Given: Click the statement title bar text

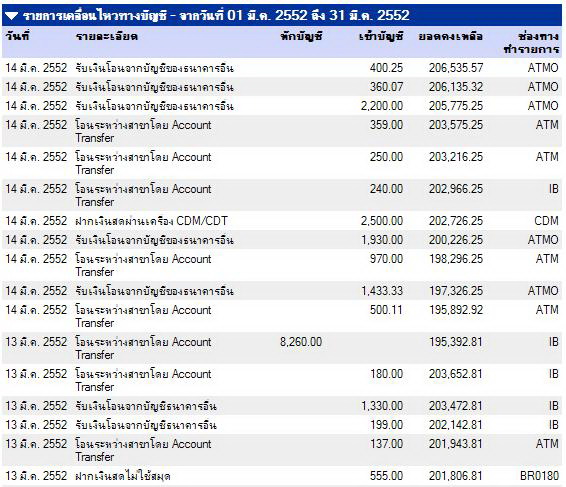Looking at the screenshot, I should pos(216,16).
